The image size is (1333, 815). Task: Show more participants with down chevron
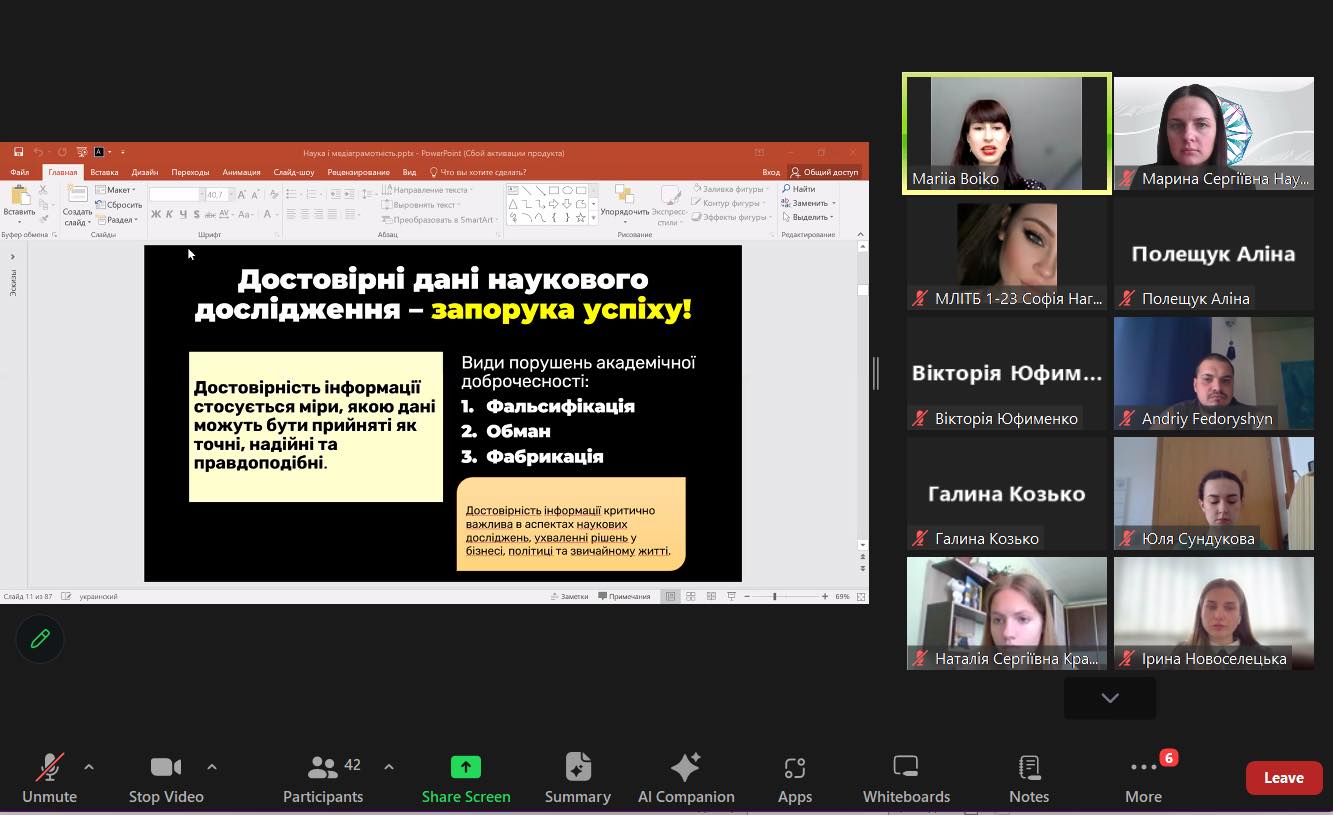point(1109,698)
